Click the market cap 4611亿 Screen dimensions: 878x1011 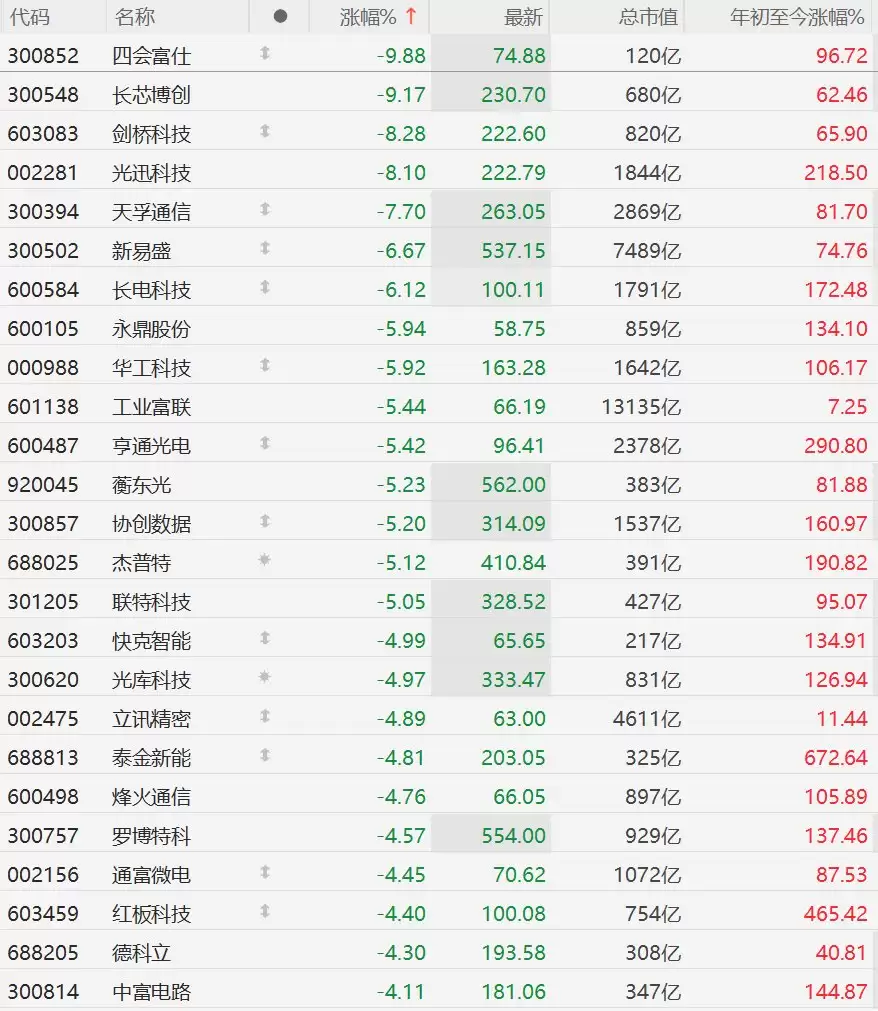[647, 719]
